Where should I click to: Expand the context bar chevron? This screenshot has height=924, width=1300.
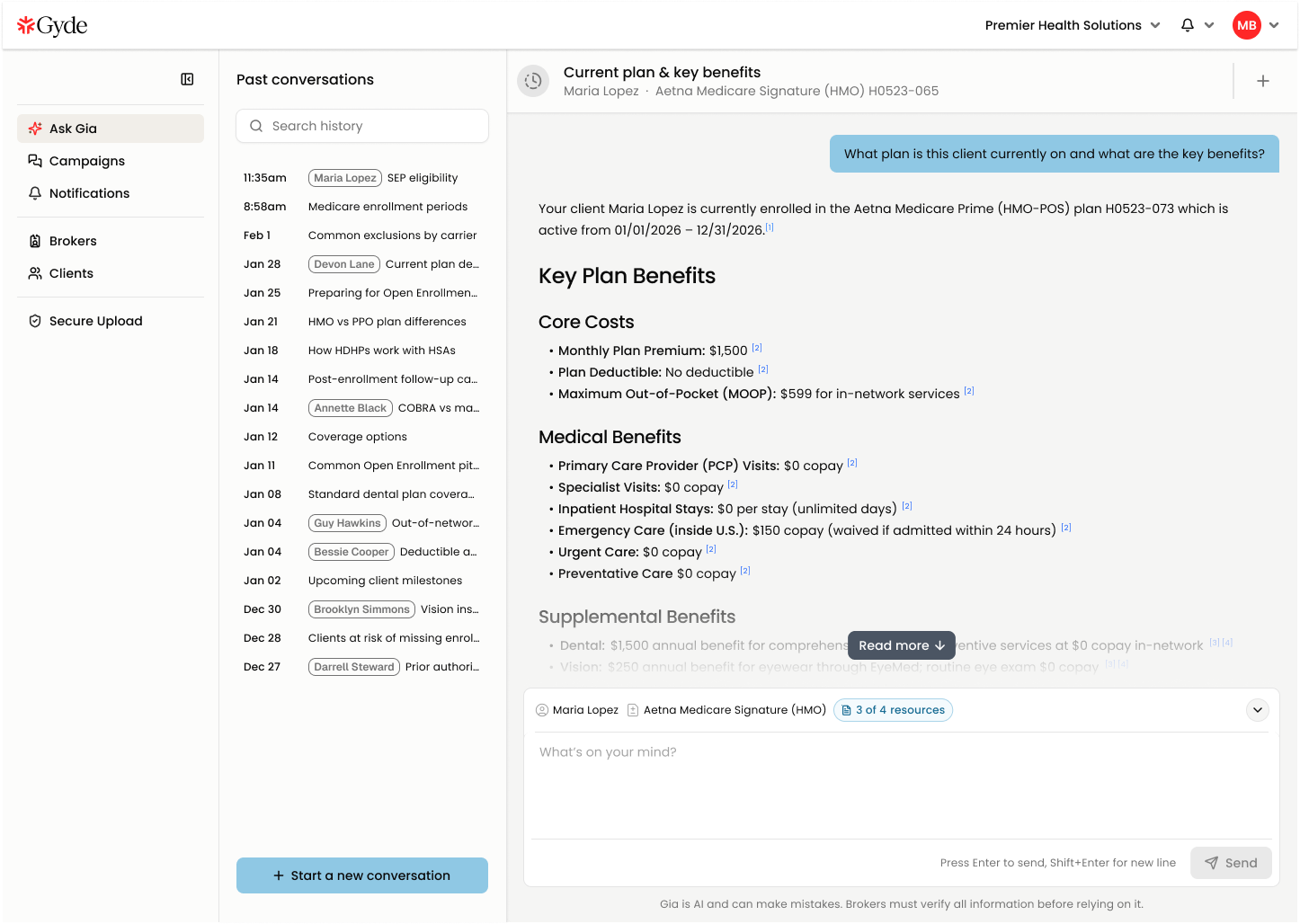click(1258, 710)
